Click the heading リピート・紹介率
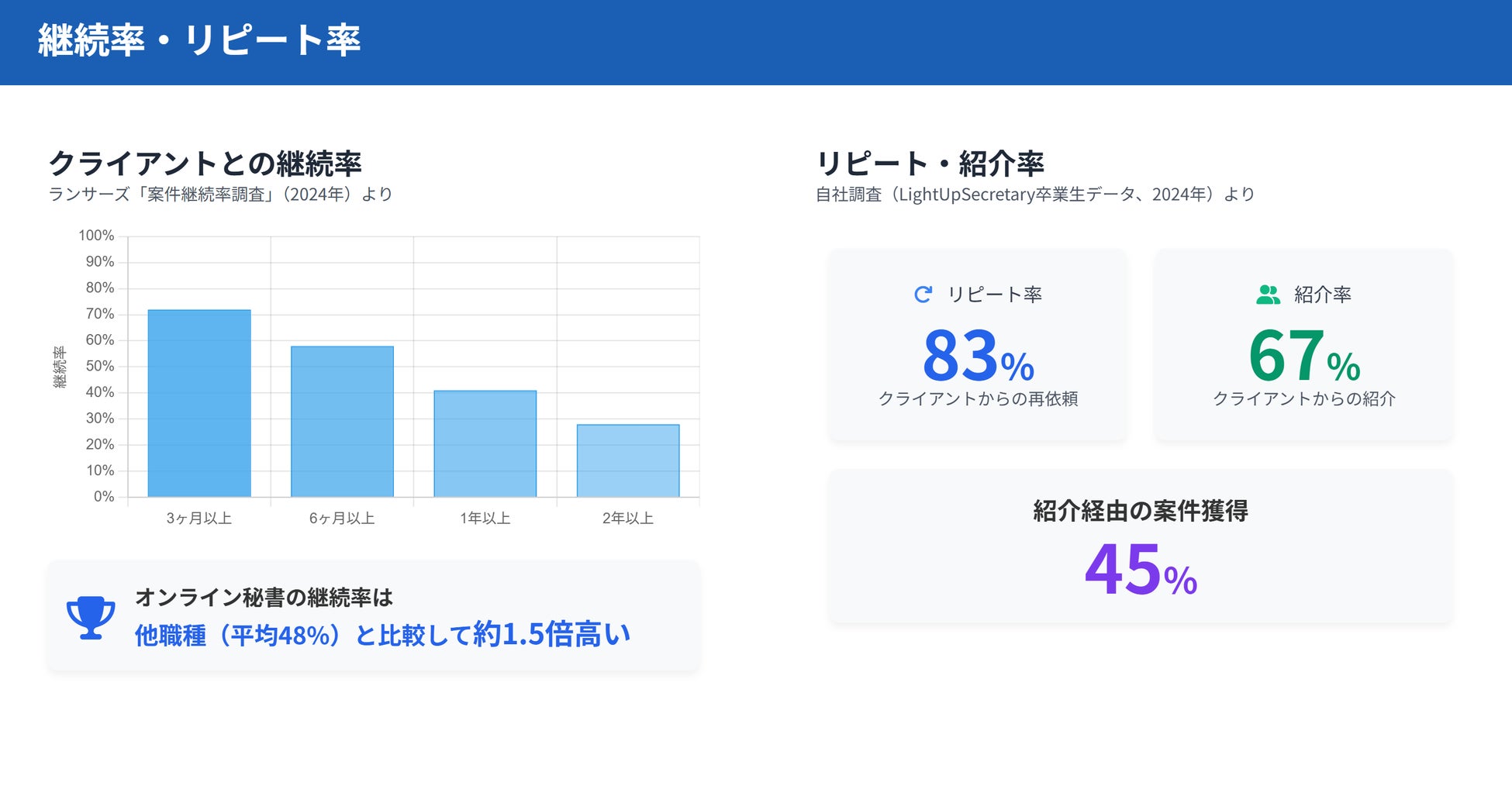The width and height of the screenshot is (1512, 810). click(x=930, y=164)
